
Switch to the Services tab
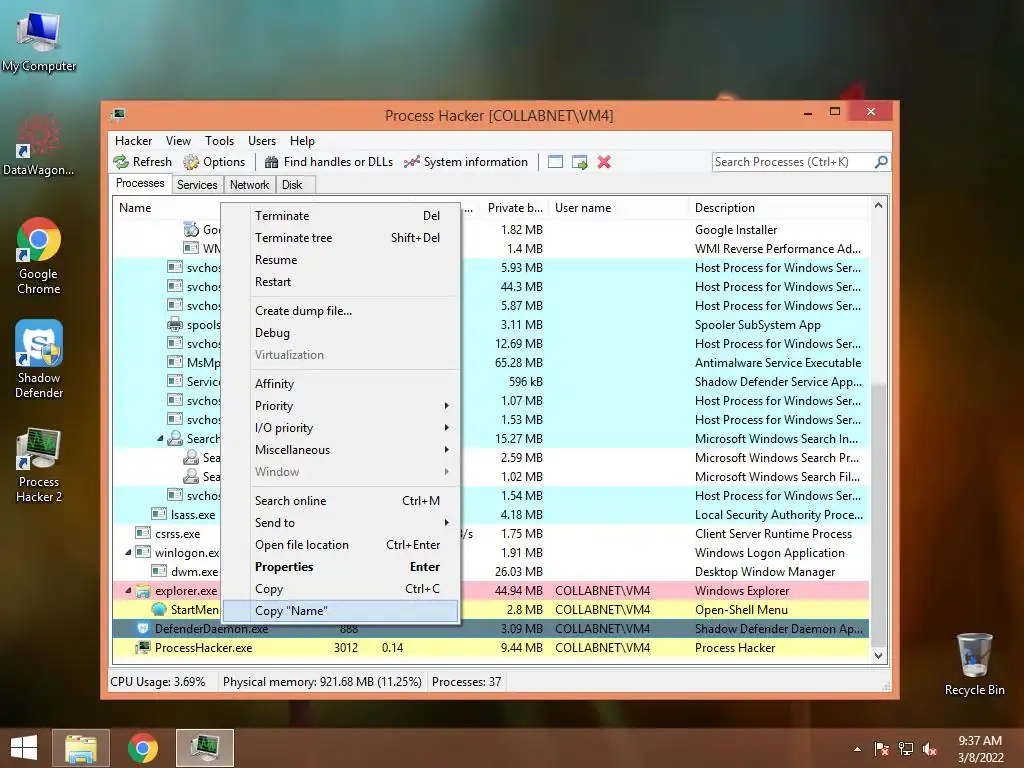[197, 185]
